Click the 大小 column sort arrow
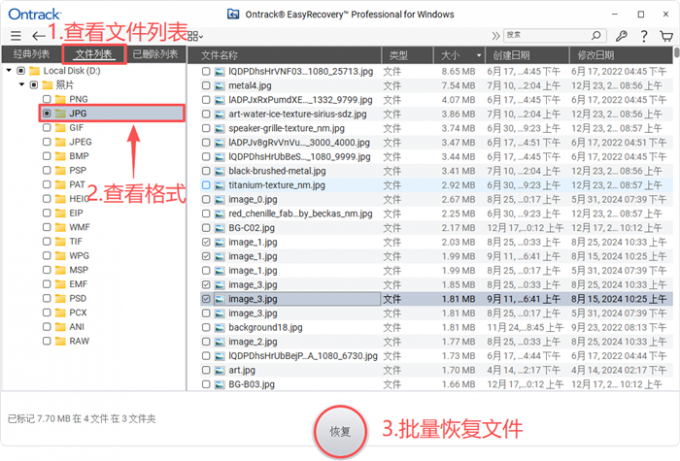Viewport: 680px width, 461px height. coord(479,55)
